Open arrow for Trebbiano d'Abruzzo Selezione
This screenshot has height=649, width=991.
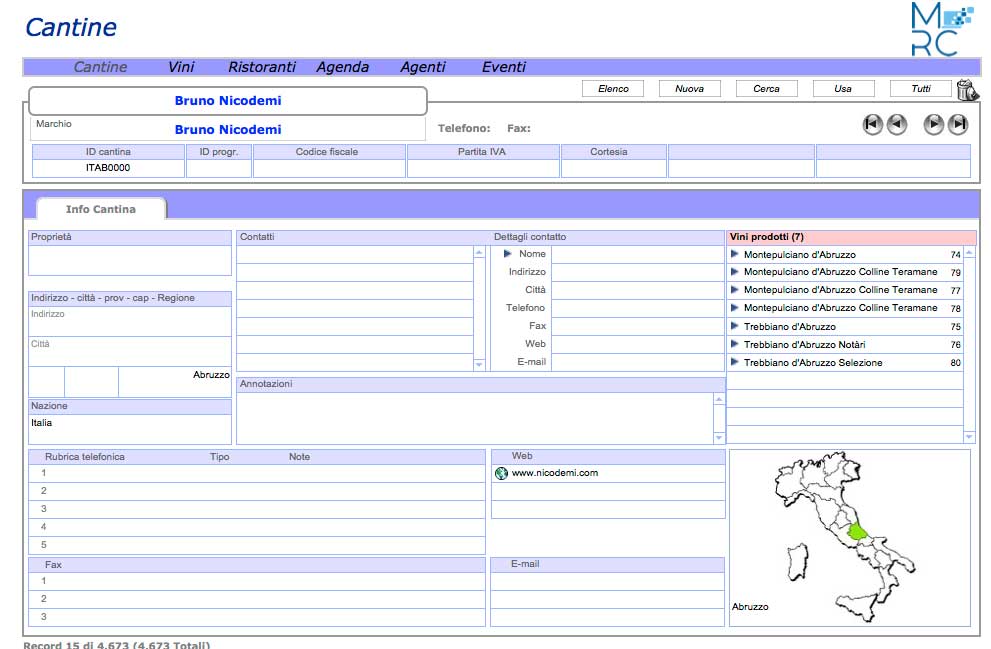[x=734, y=362]
